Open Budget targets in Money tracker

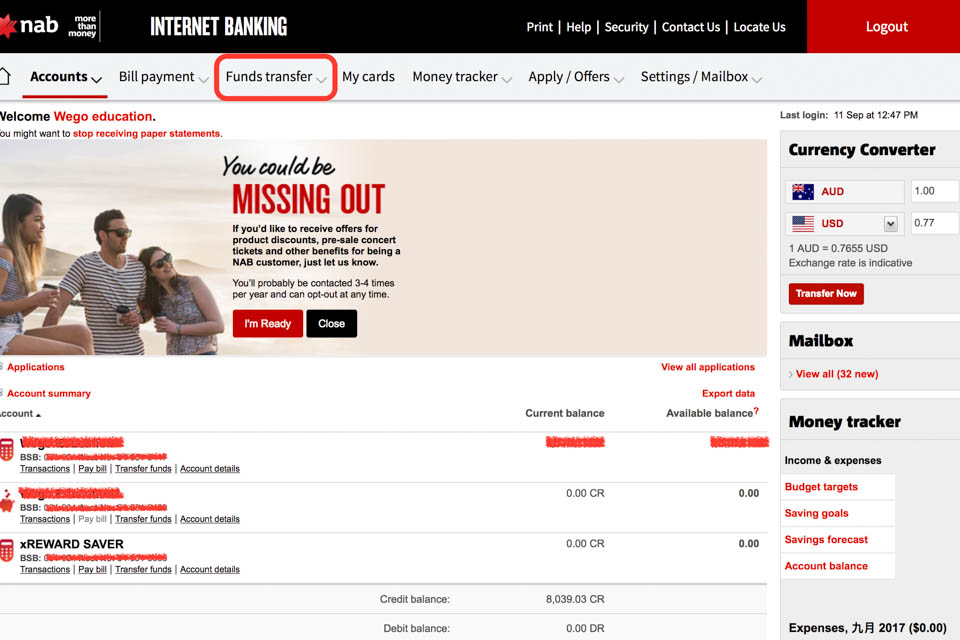coord(821,487)
